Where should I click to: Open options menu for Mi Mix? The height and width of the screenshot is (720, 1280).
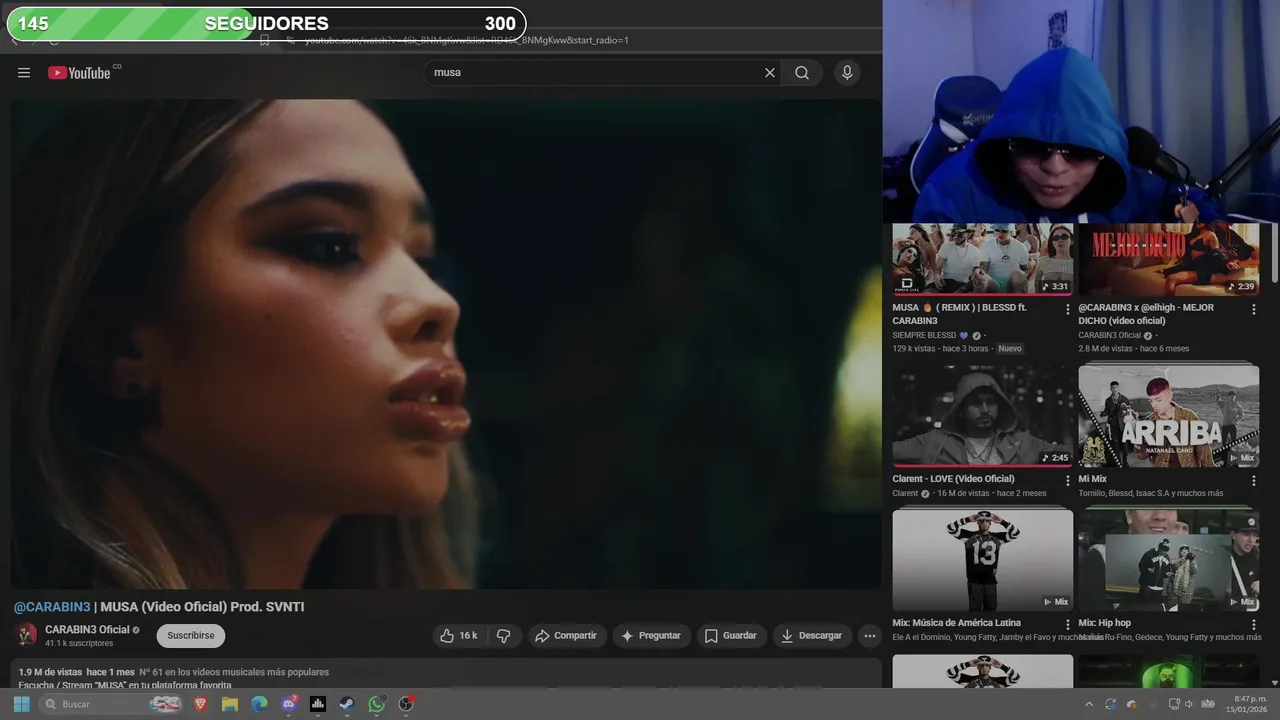click(x=1254, y=480)
